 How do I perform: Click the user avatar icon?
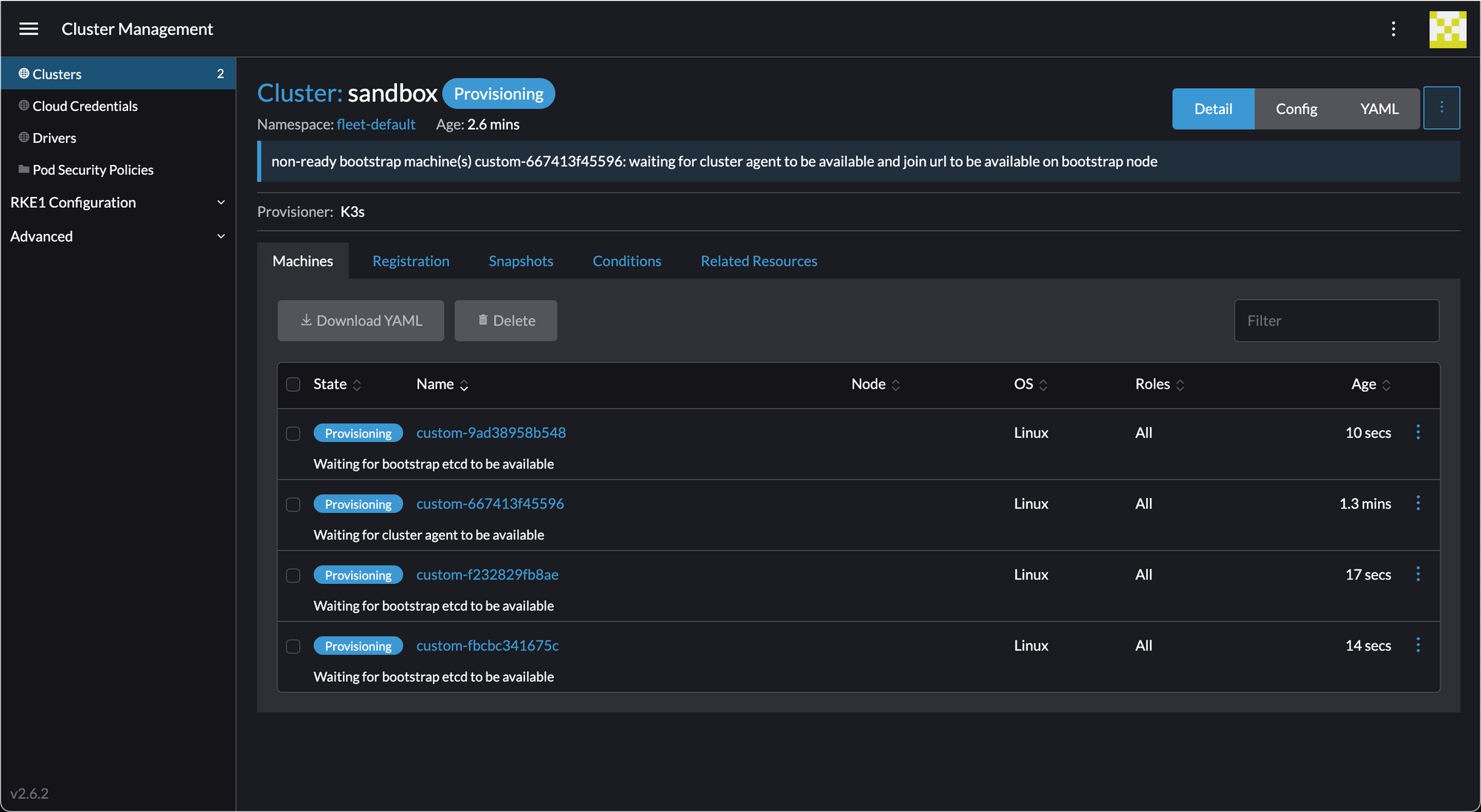1447,30
